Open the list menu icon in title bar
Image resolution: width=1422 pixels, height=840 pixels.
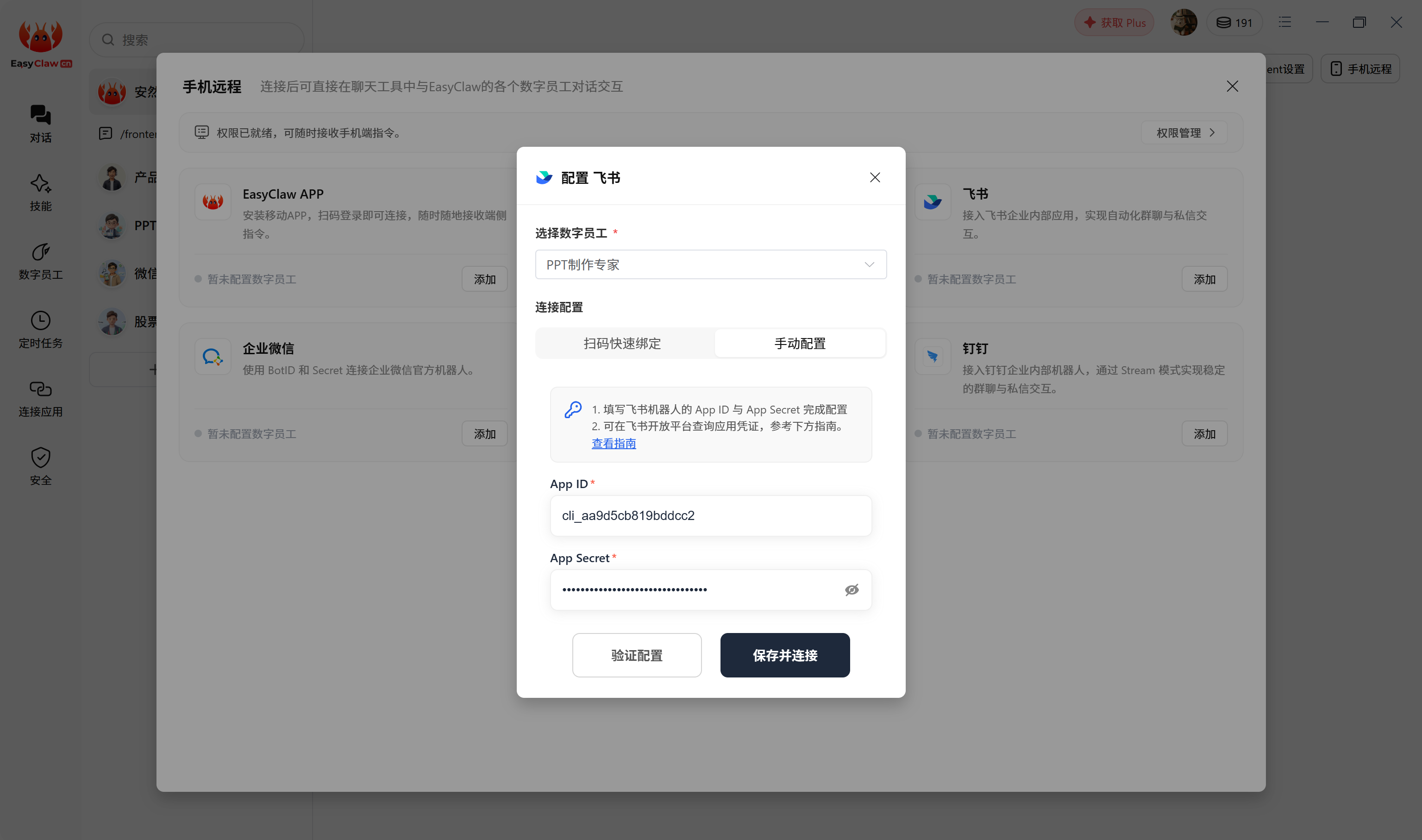(x=1284, y=22)
